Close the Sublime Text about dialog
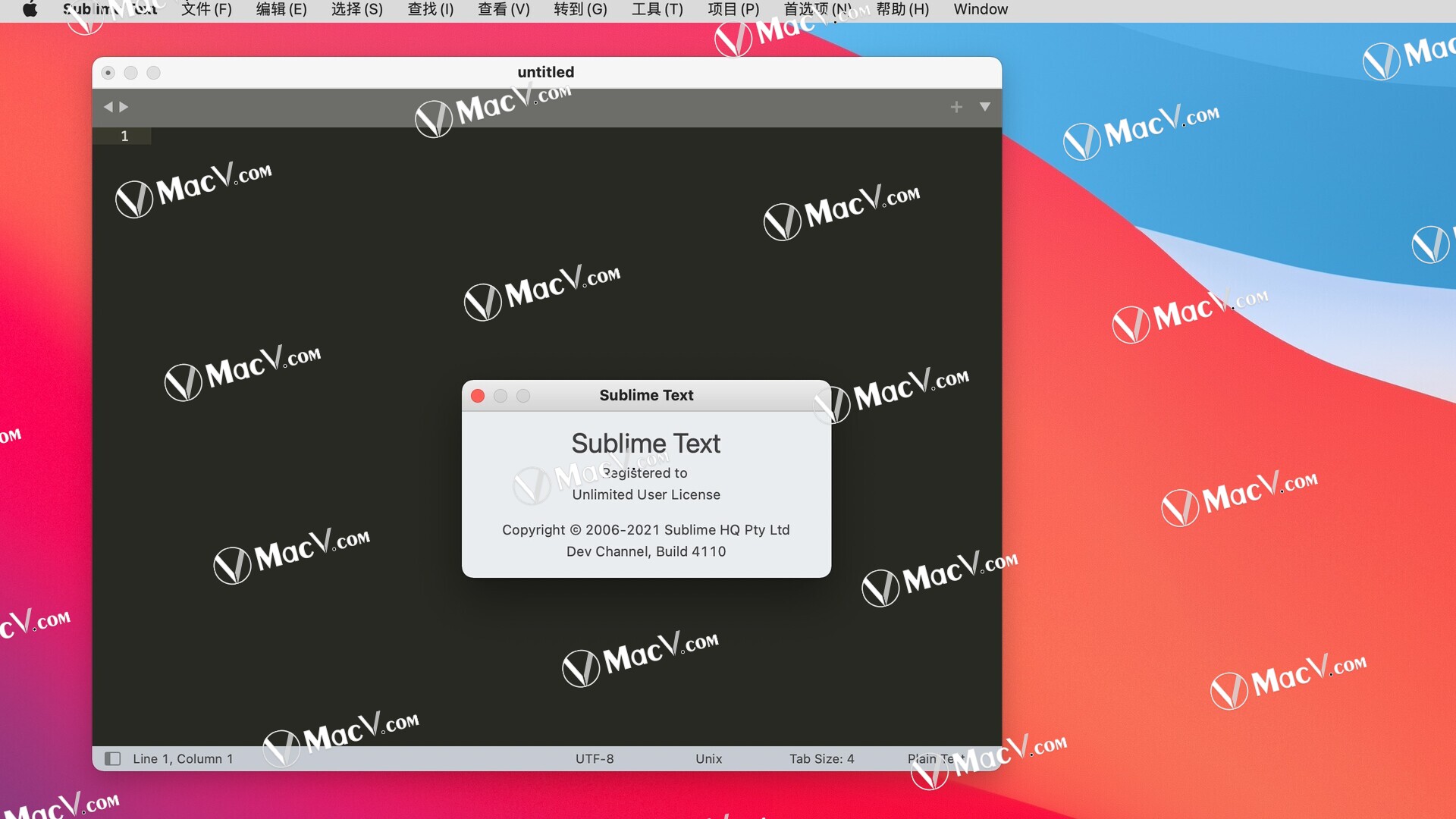 478,396
